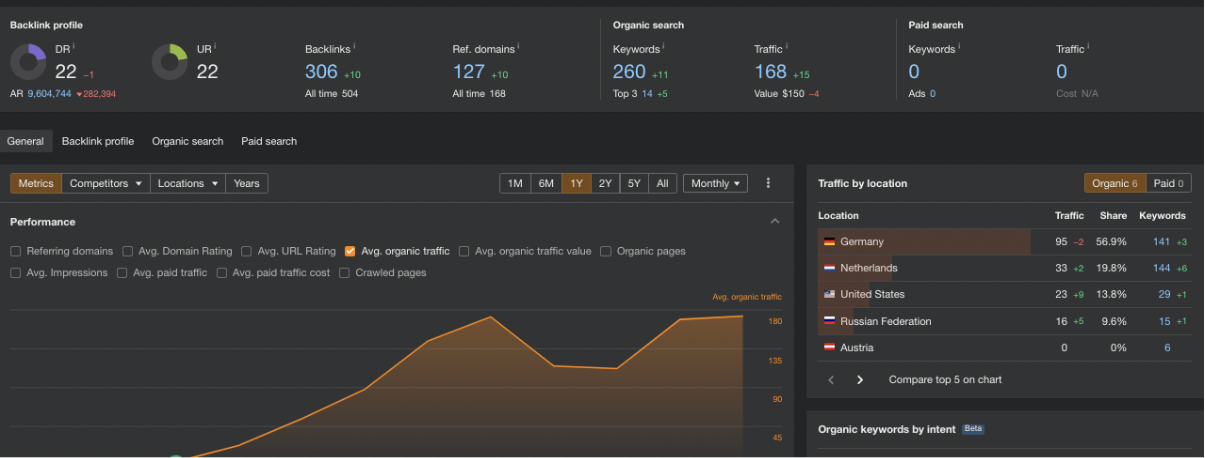Open the Competitors dropdown
Viewport: 1206px width, 458px height.
coord(106,183)
